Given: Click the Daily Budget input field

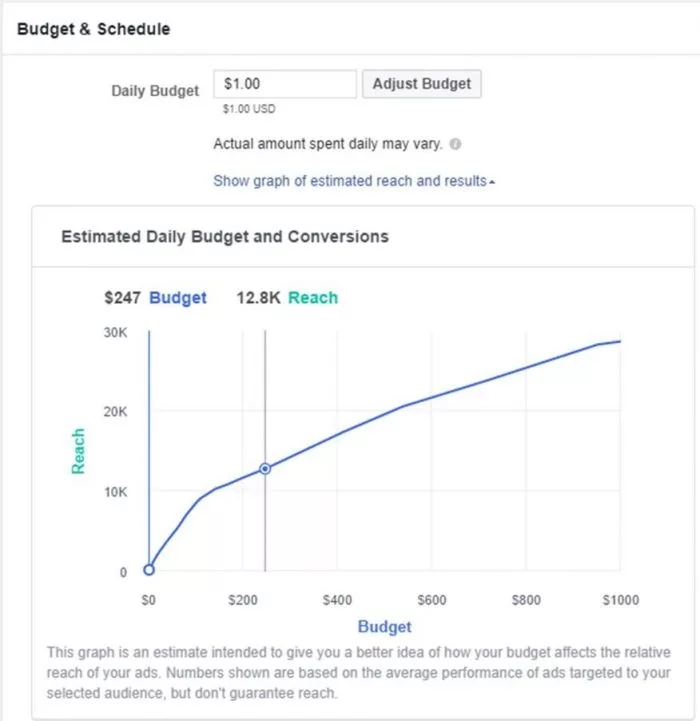Looking at the screenshot, I should [x=286, y=84].
